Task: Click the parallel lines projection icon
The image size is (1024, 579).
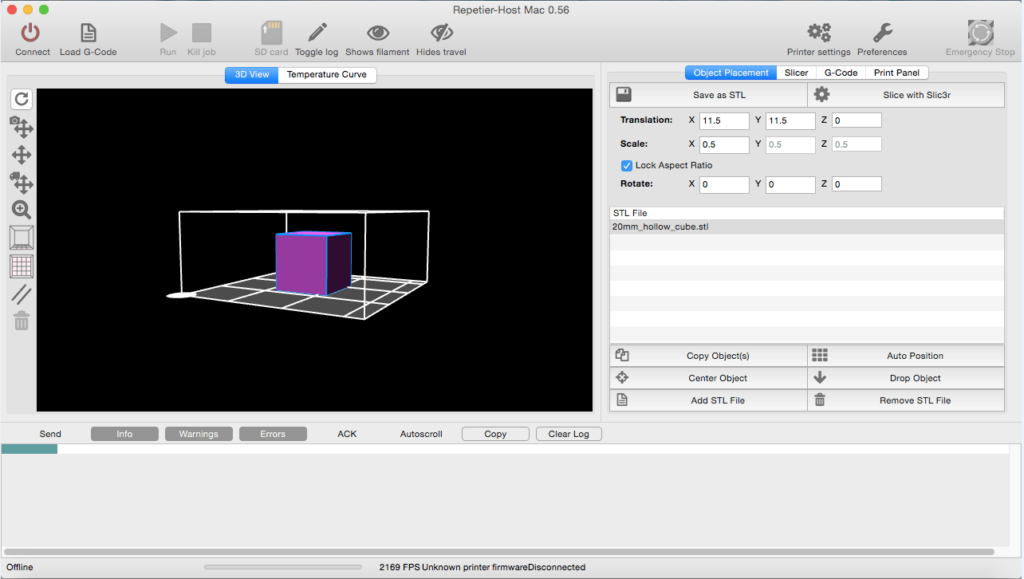Action: [22, 294]
